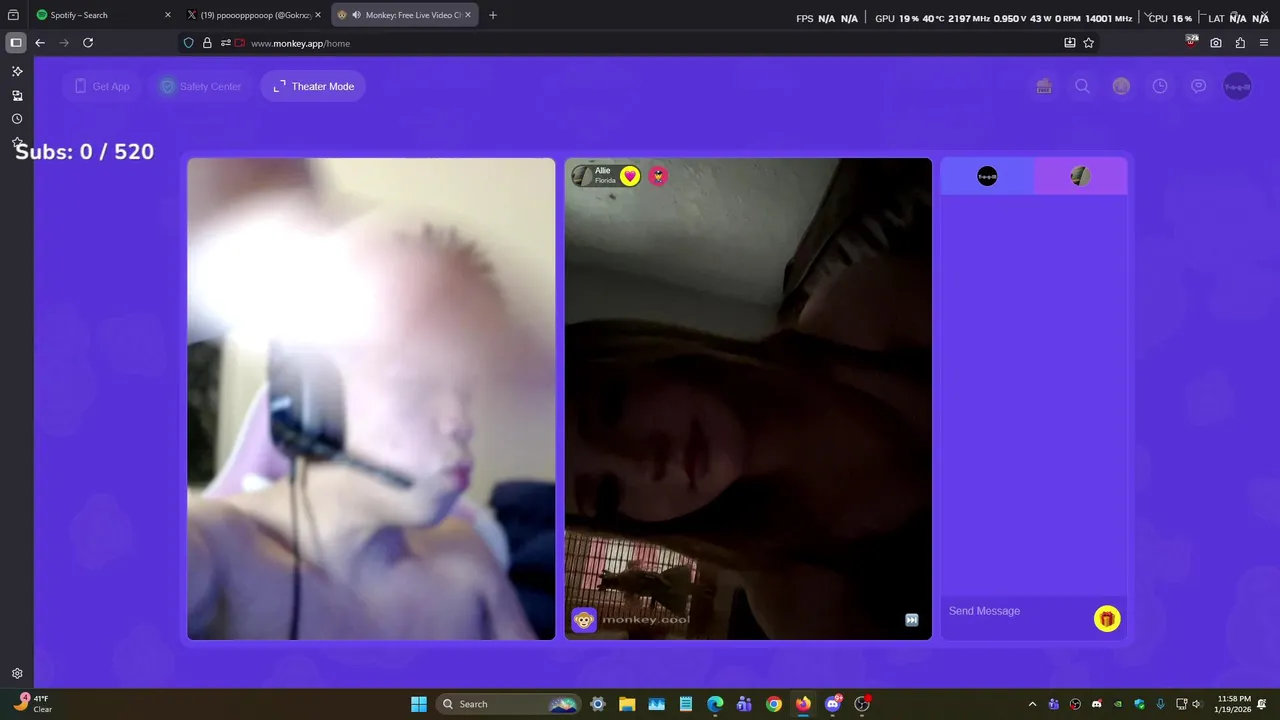Viewport: 1280px width, 720px height.
Task: Open OBS Studio from the taskbar
Action: click(862, 704)
